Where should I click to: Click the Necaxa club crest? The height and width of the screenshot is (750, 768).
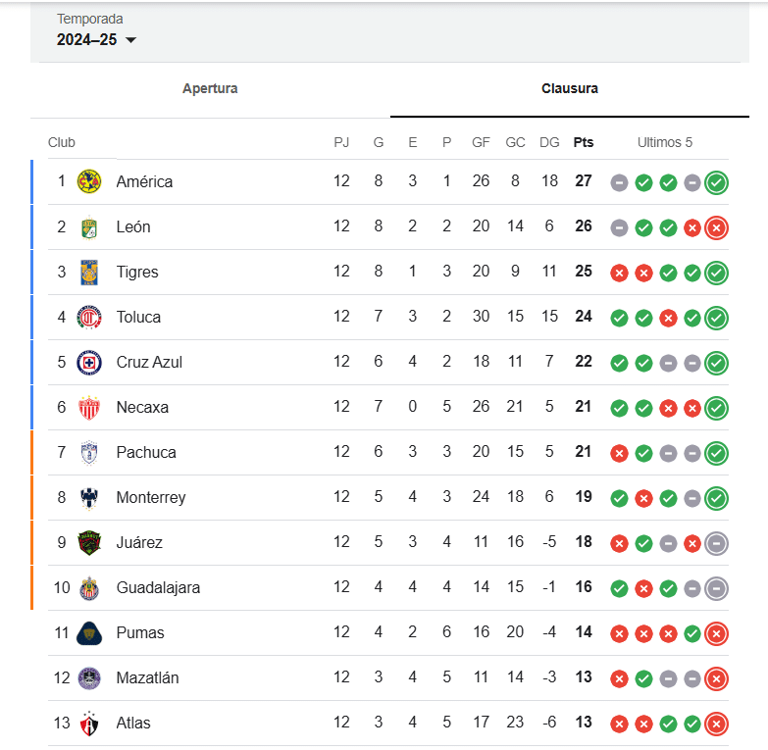tap(89, 407)
